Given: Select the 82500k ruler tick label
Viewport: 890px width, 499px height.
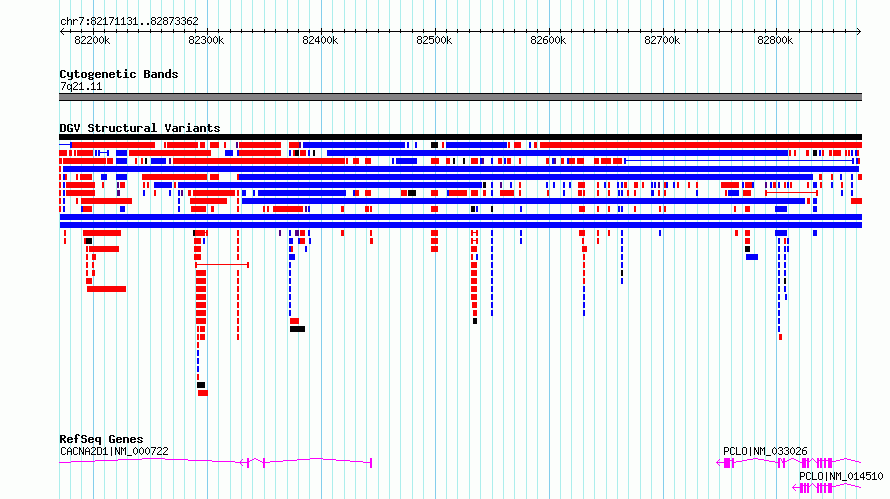Looking at the screenshot, I should click(x=434, y=40).
